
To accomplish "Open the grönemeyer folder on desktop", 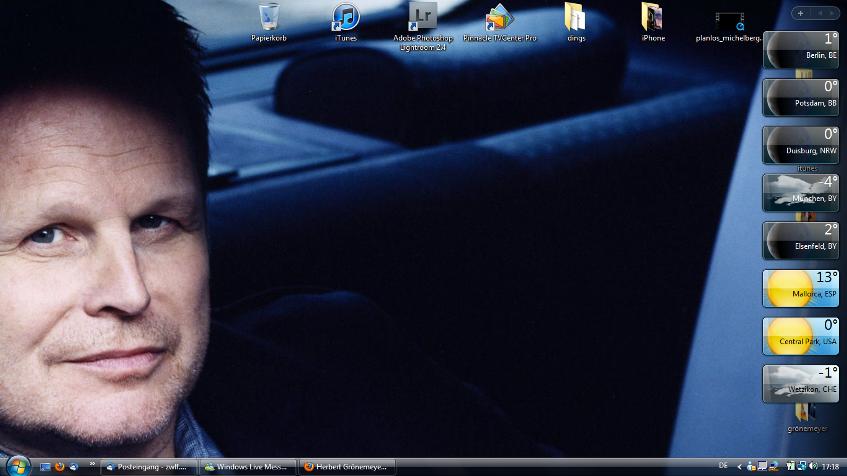I will (806, 412).
